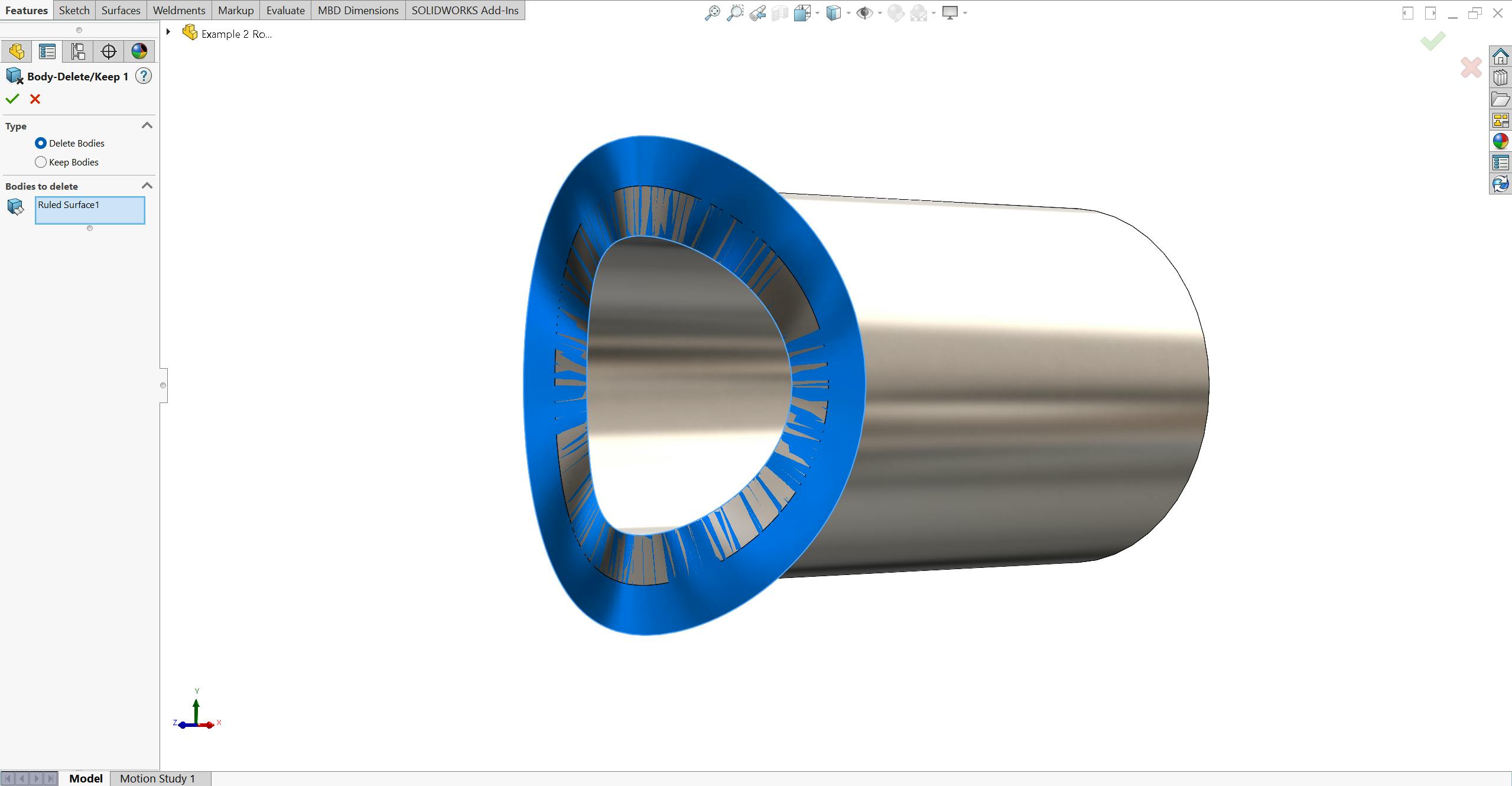Collapse the Type section
This screenshot has width=1512, height=786.
pyautogui.click(x=147, y=125)
